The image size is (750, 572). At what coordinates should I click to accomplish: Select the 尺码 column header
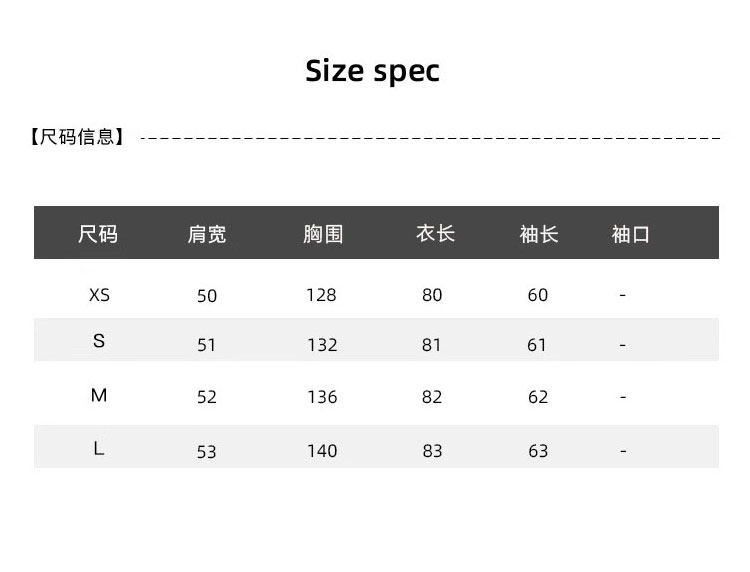tap(98, 234)
